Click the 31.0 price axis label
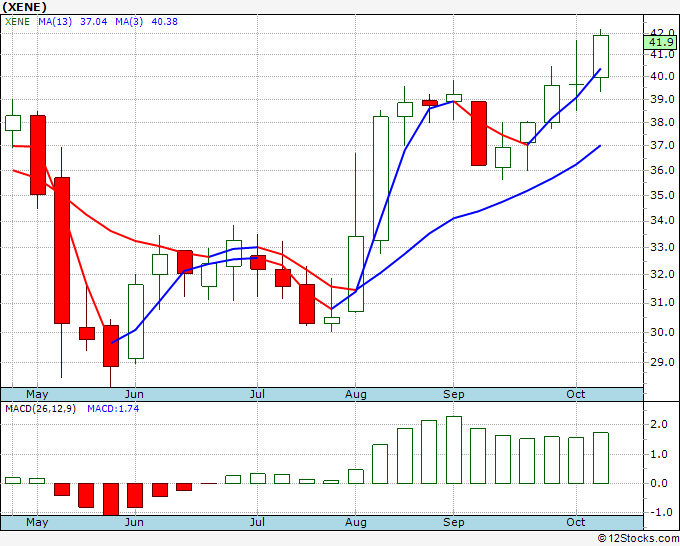The image size is (680, 546). pos(663,302)
